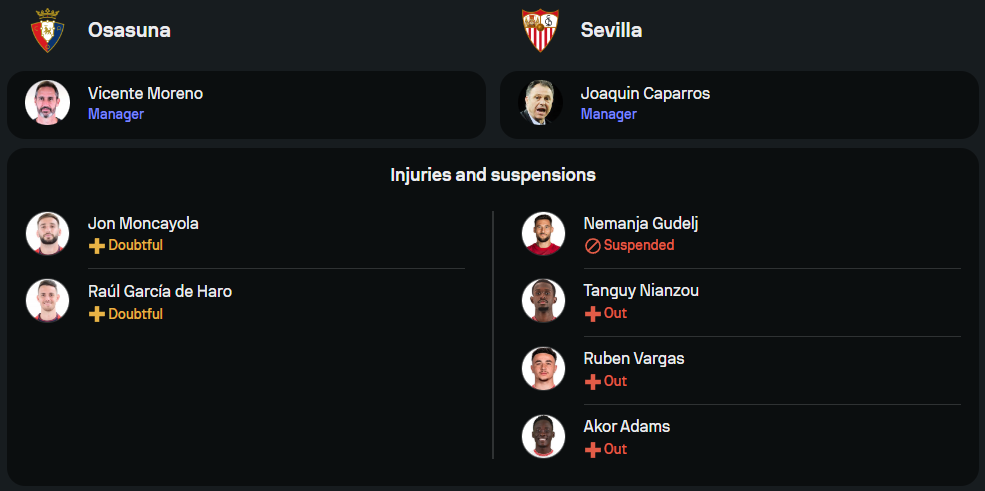Click the red Out cross for Nianzou
The height and width of the screenshot is (491, 985).
592,314
